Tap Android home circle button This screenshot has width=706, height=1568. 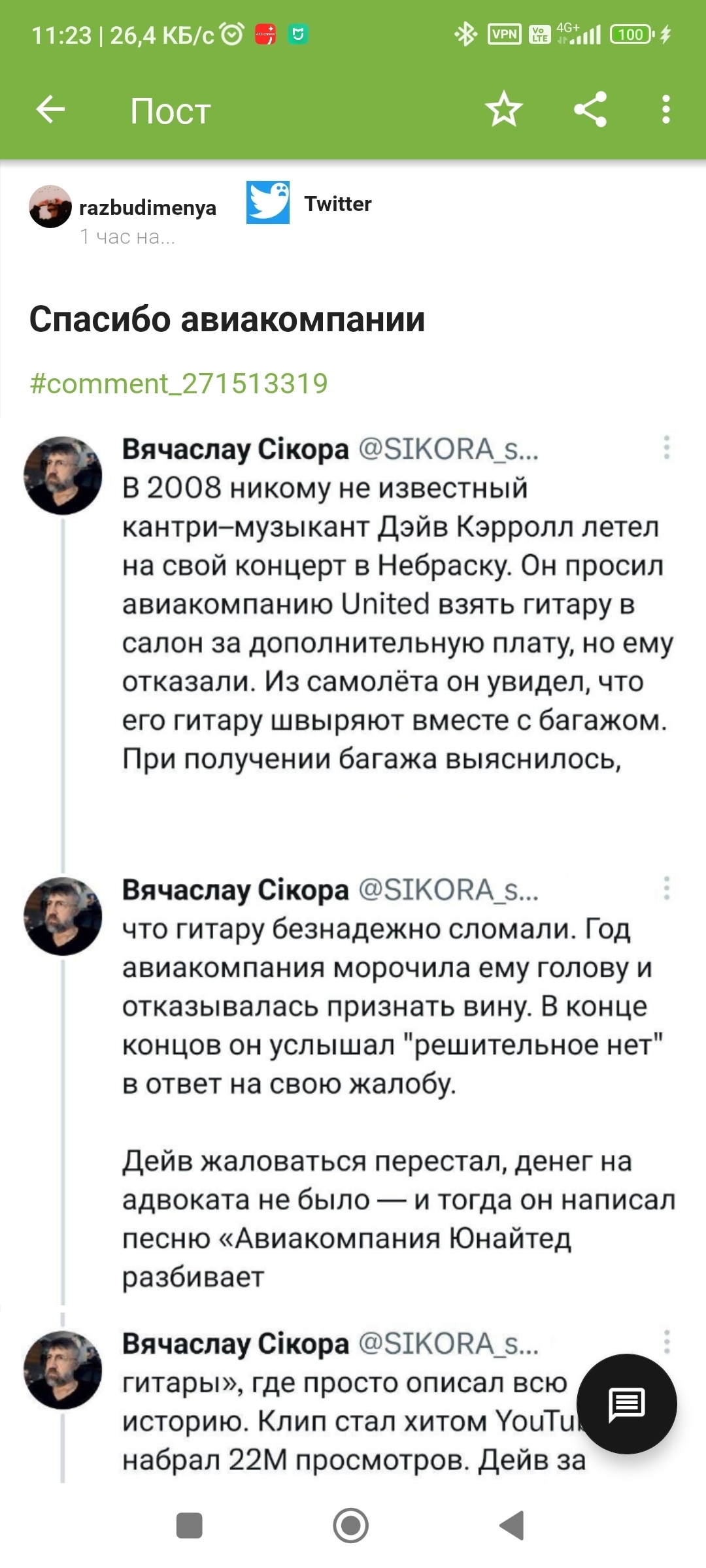351,1526
